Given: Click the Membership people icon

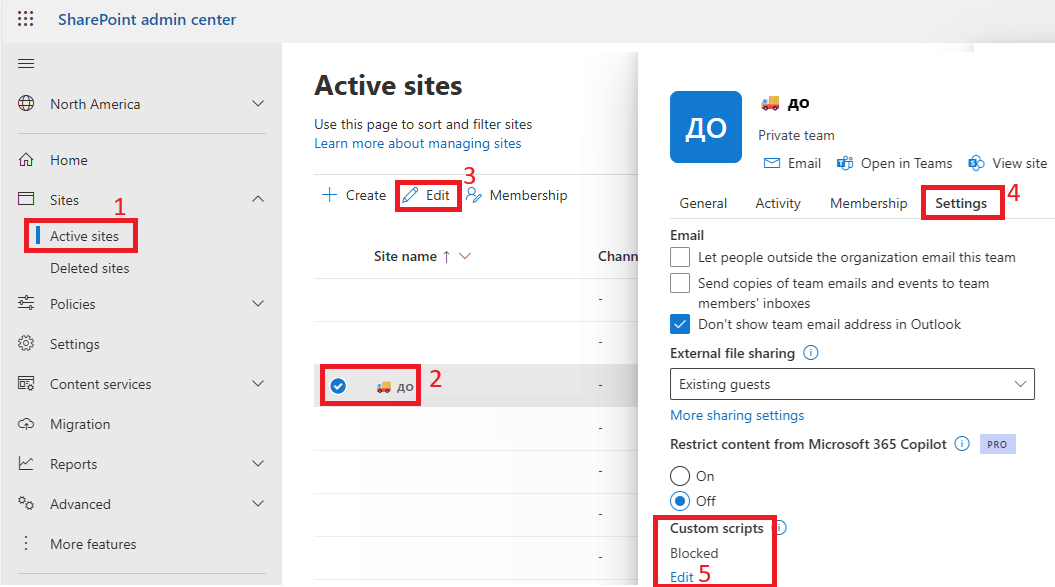Looking at the screenshot, I should coord(474,195).
